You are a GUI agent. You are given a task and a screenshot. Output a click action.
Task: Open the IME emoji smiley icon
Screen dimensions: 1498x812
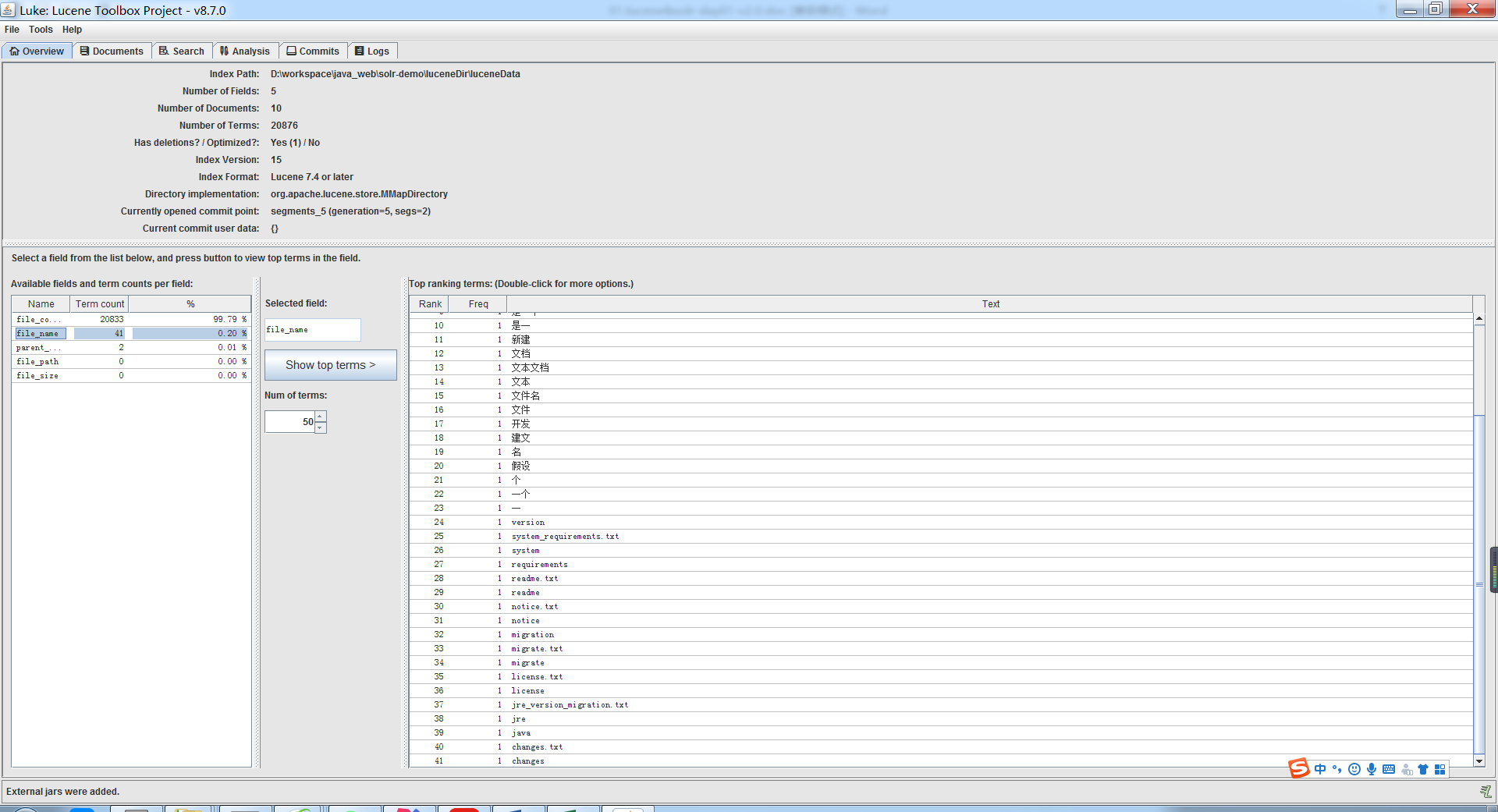[1354, 769]
